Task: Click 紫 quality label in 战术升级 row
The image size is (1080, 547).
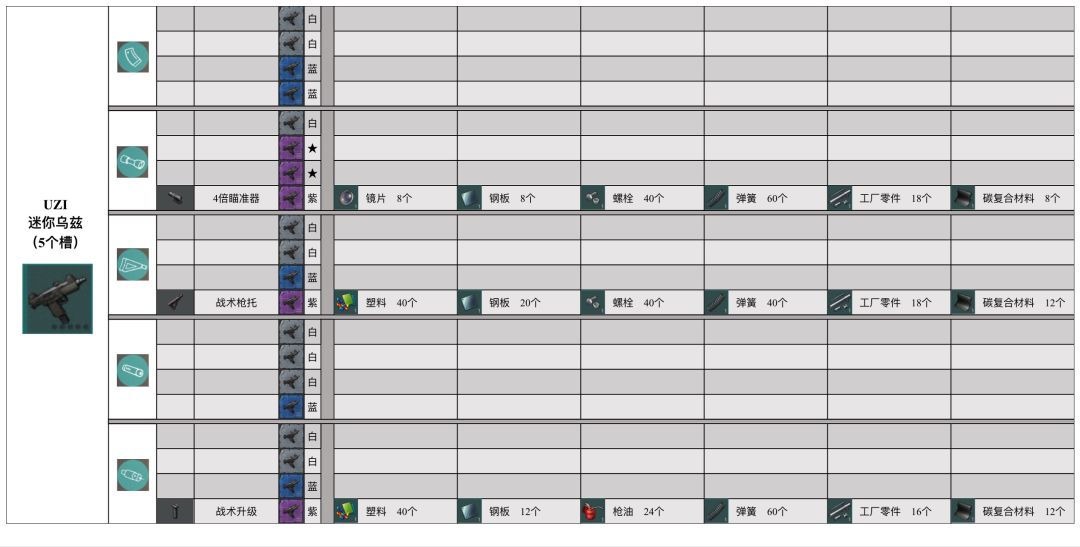Action: (x=313, y=512)
